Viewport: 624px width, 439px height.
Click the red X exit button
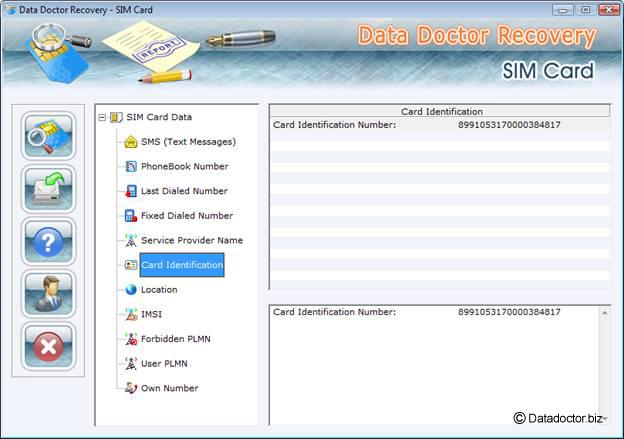click(49, 346)
